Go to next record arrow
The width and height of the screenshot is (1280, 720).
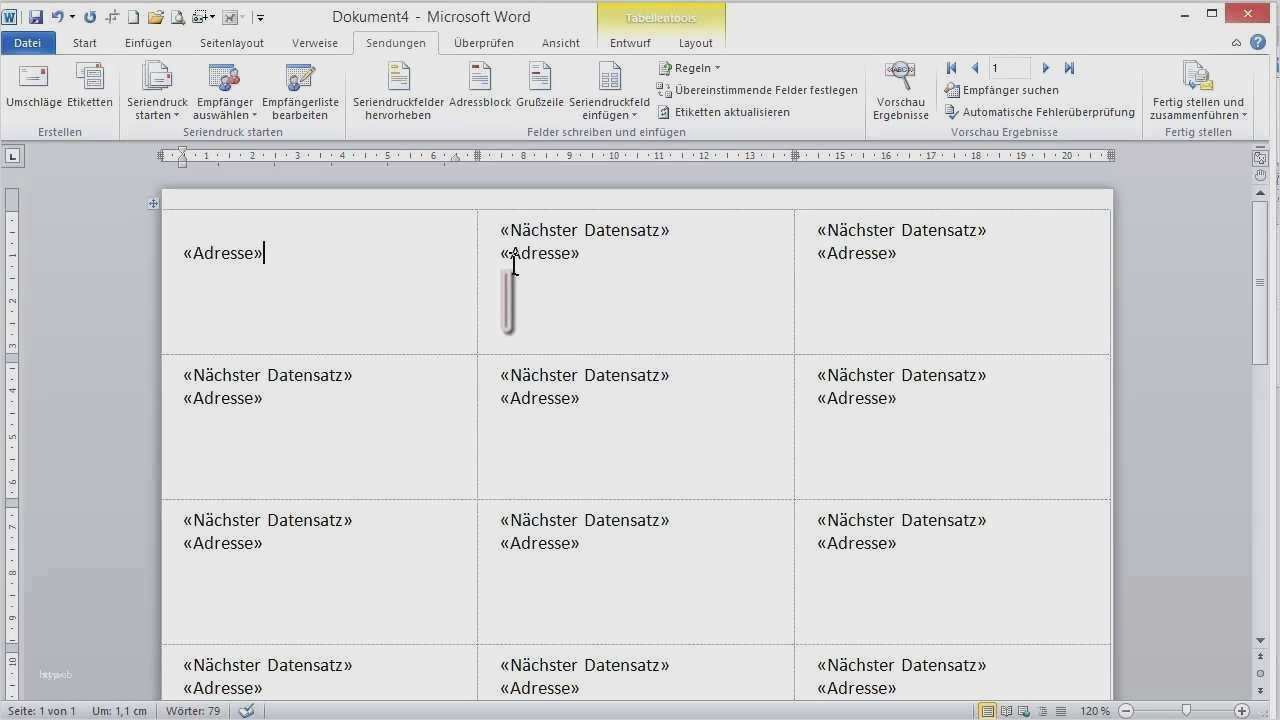click(x=1046, y=68)
